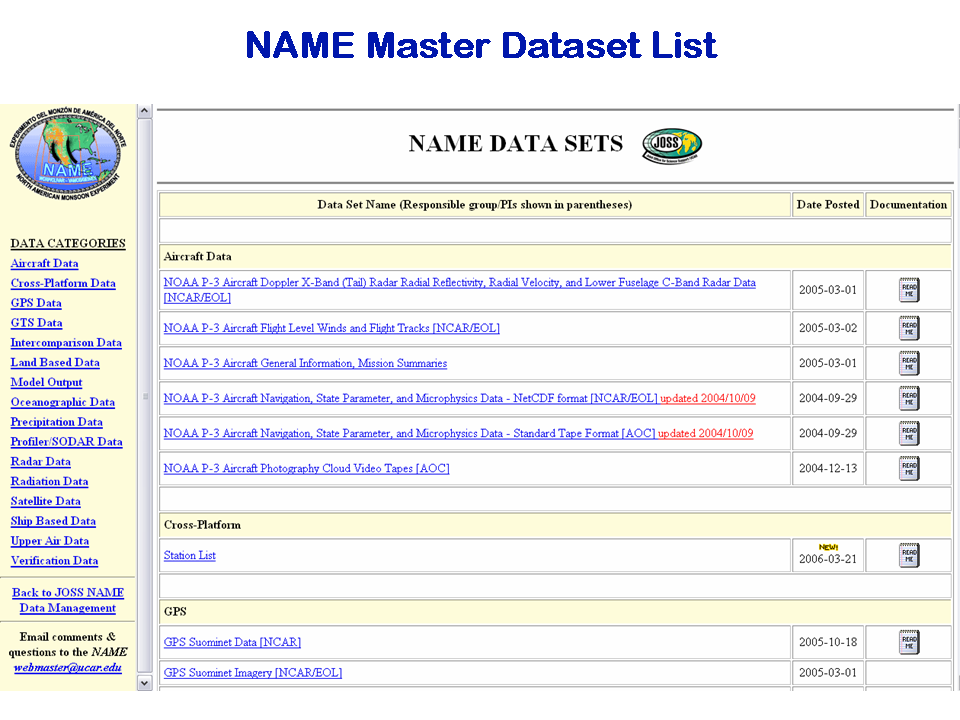This screenshot has height=720, width=960.
Task: Click the NAME DATA SETS page heading
Action: pyautogui.click(x=516, y=143)
